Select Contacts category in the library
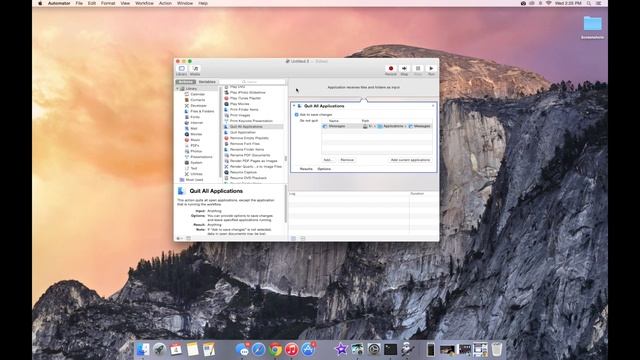The width and height of the screenshot is (640, 360). [198, 100]
